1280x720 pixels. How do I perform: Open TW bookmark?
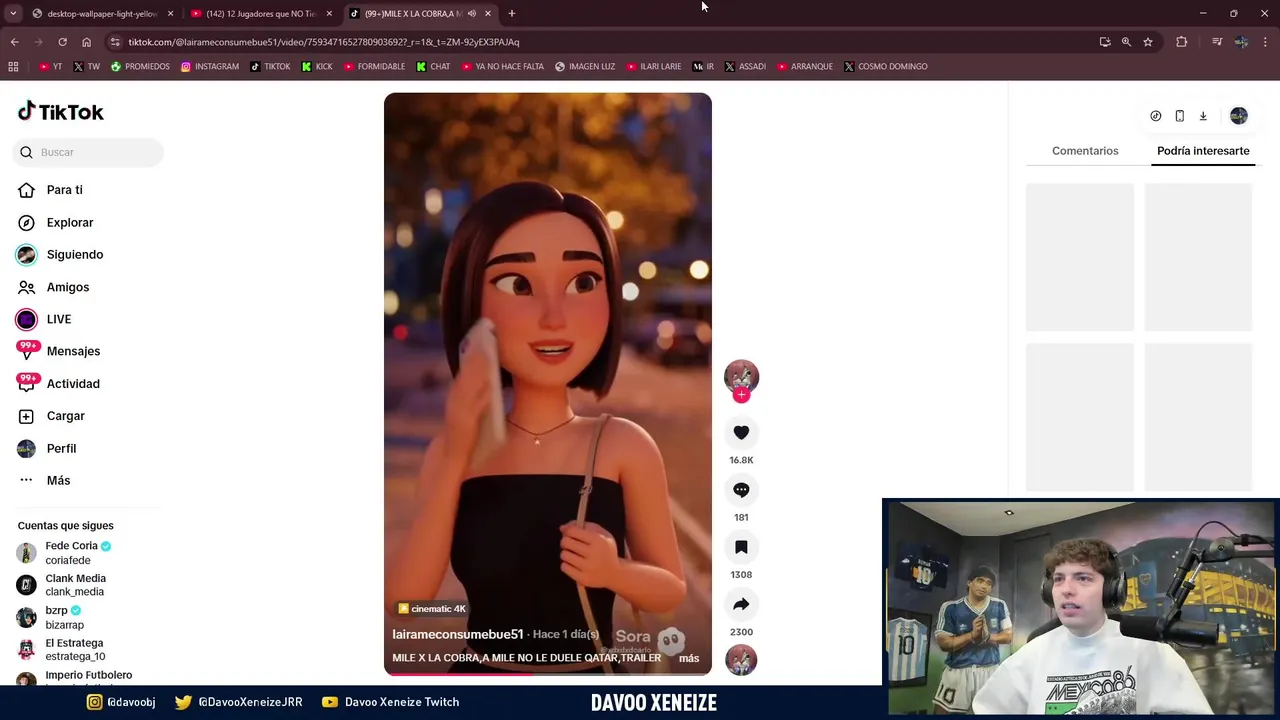[x=86, y=66]
